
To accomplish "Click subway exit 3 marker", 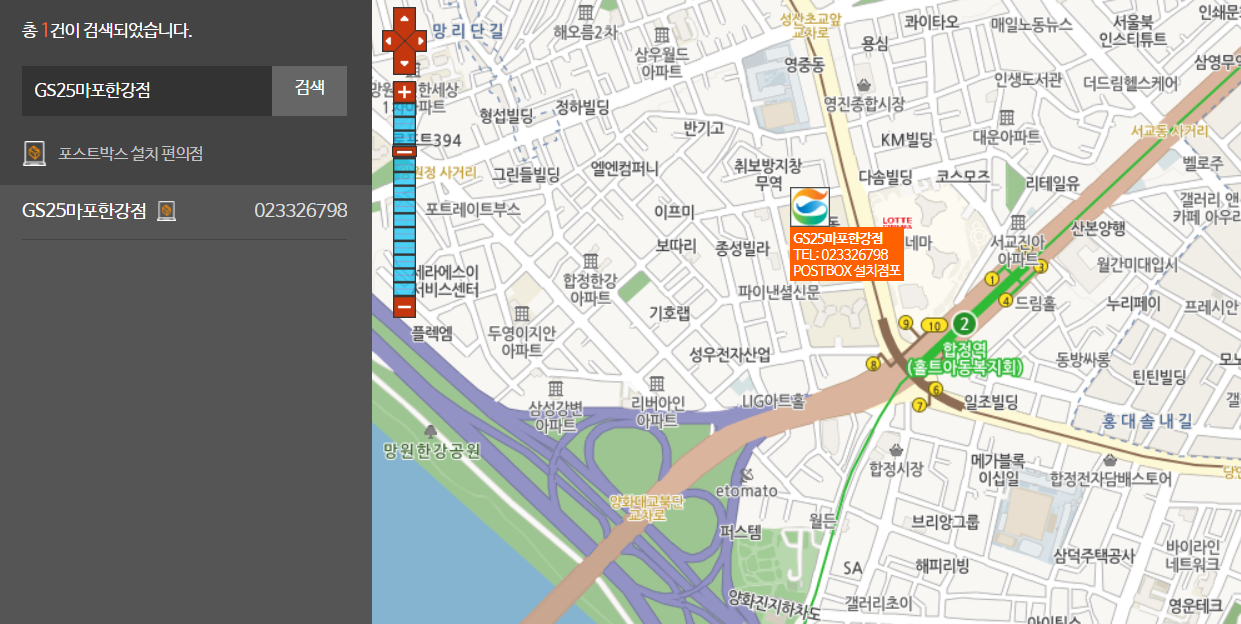I will click(1041, 266).
